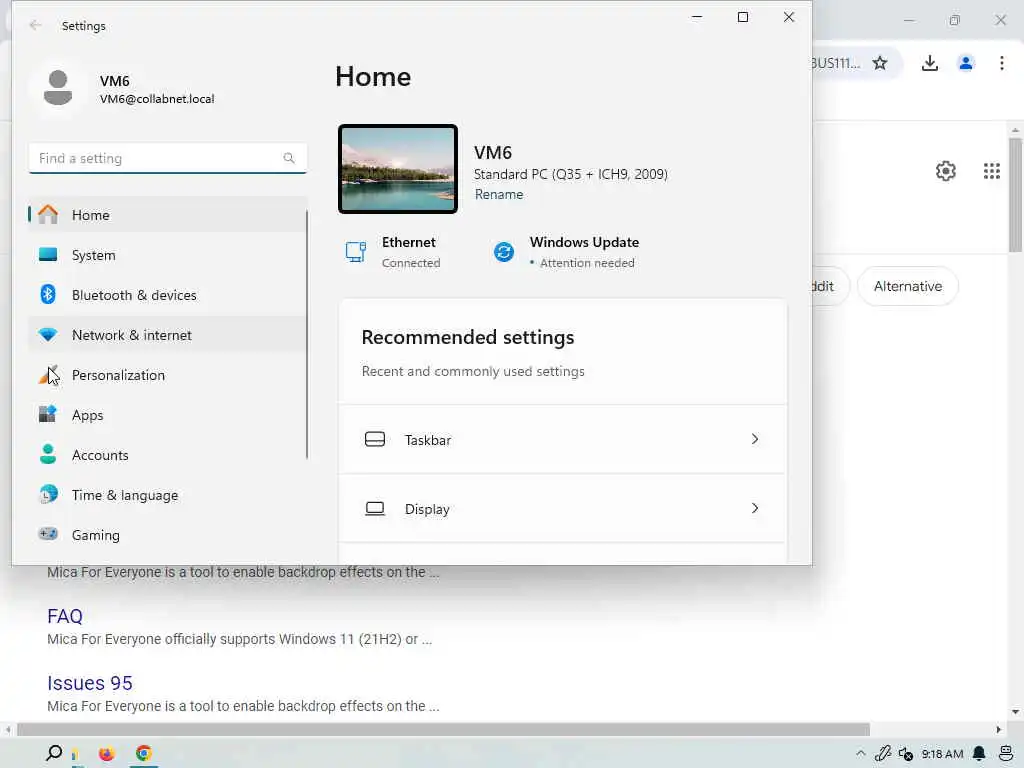Click the Settings sidebar scrollbar

click(306, 334)
